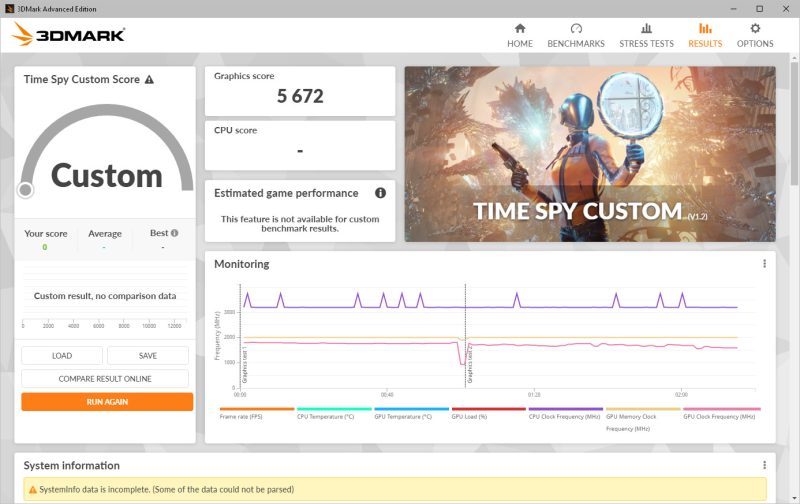This screenshot has width=800, height=504.
Task: Click the System information heading
Action: pyautogui.click(x=71, y=465)
